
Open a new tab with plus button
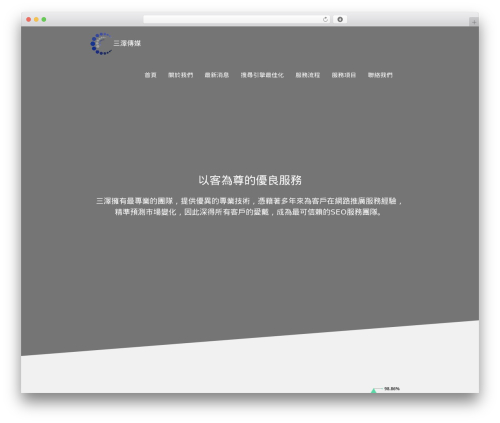tap(474, 22)
